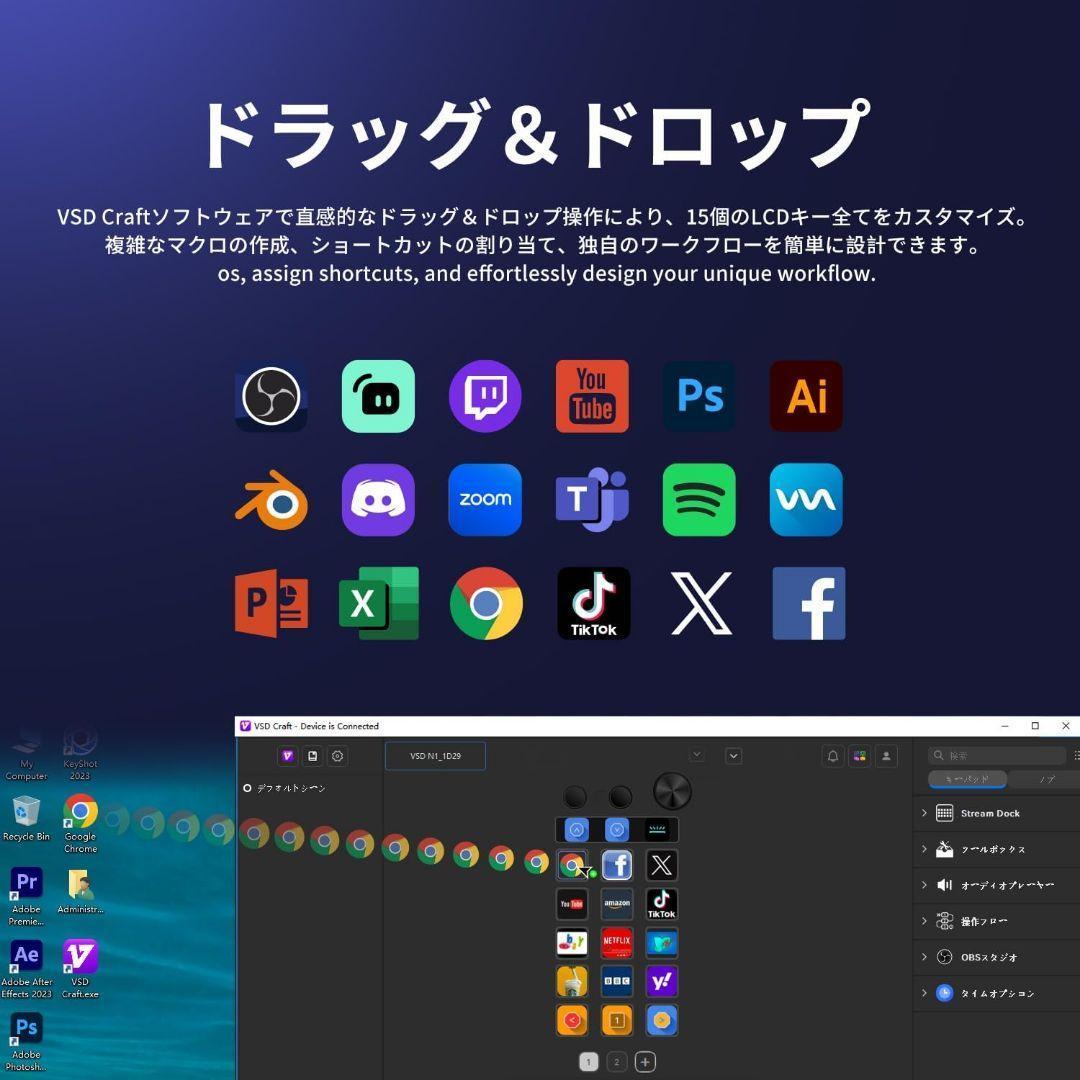Viewport: 1080px width, 1080px height.
Task: Open the bright dropdown arrow beside the bell
Action: click(734, 756)
